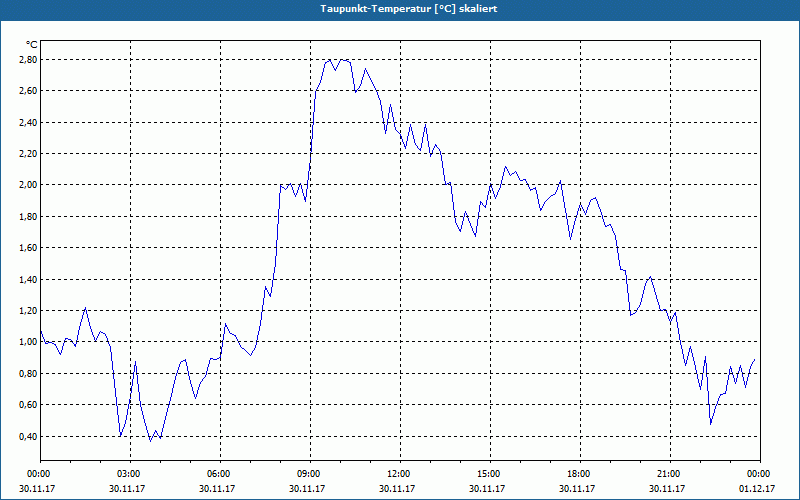Screen dimensions: 800x500
Task: Click the 1,60 y-axis label
Action: pyautogui.click(x=30, y=247)
